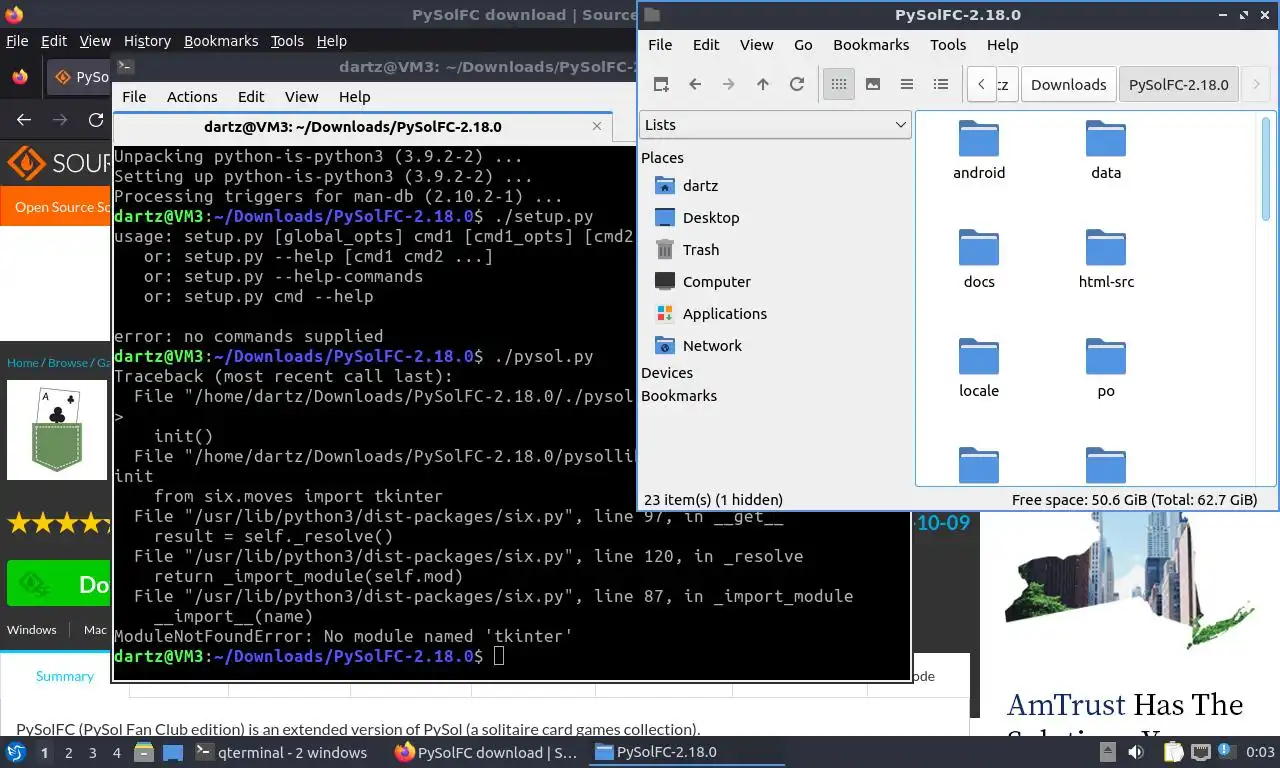The width and height of the screenshot is (1280, 768).
Task: Open Firefox Bookmarks menu
Action: click(221, 41)
